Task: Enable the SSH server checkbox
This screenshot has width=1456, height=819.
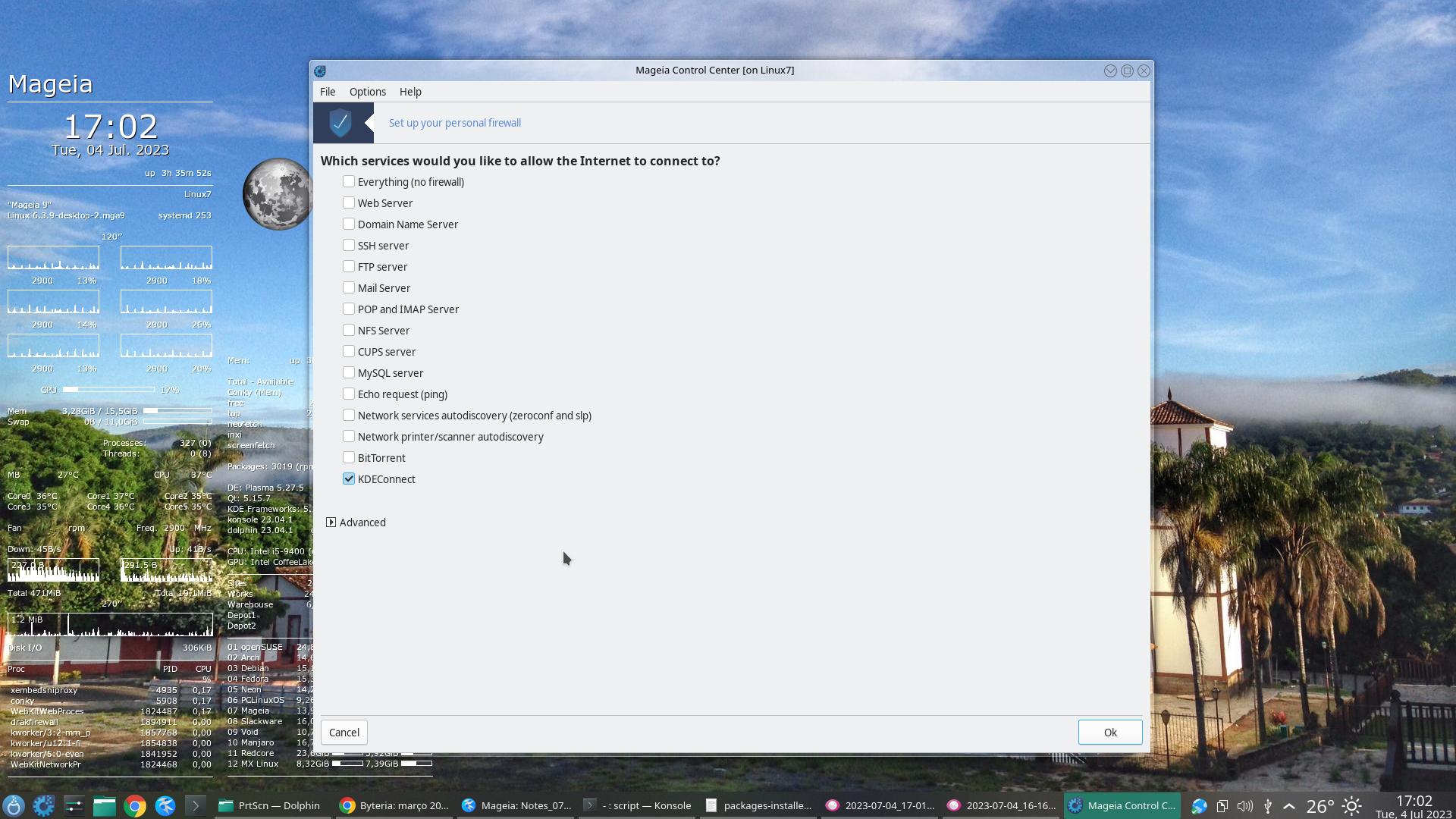Action: [349, 245]
